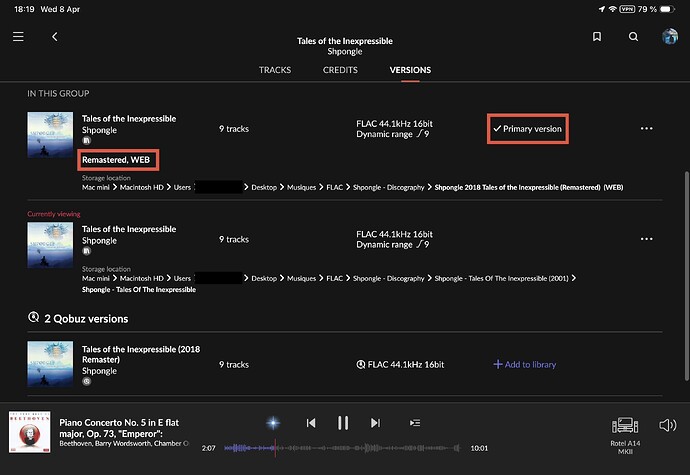Viewport: 690px width, 475px height.
Task: Click 'Shpongle - Tales Of The Inexpressible (2001)' path segment
Action: [501, 279]
